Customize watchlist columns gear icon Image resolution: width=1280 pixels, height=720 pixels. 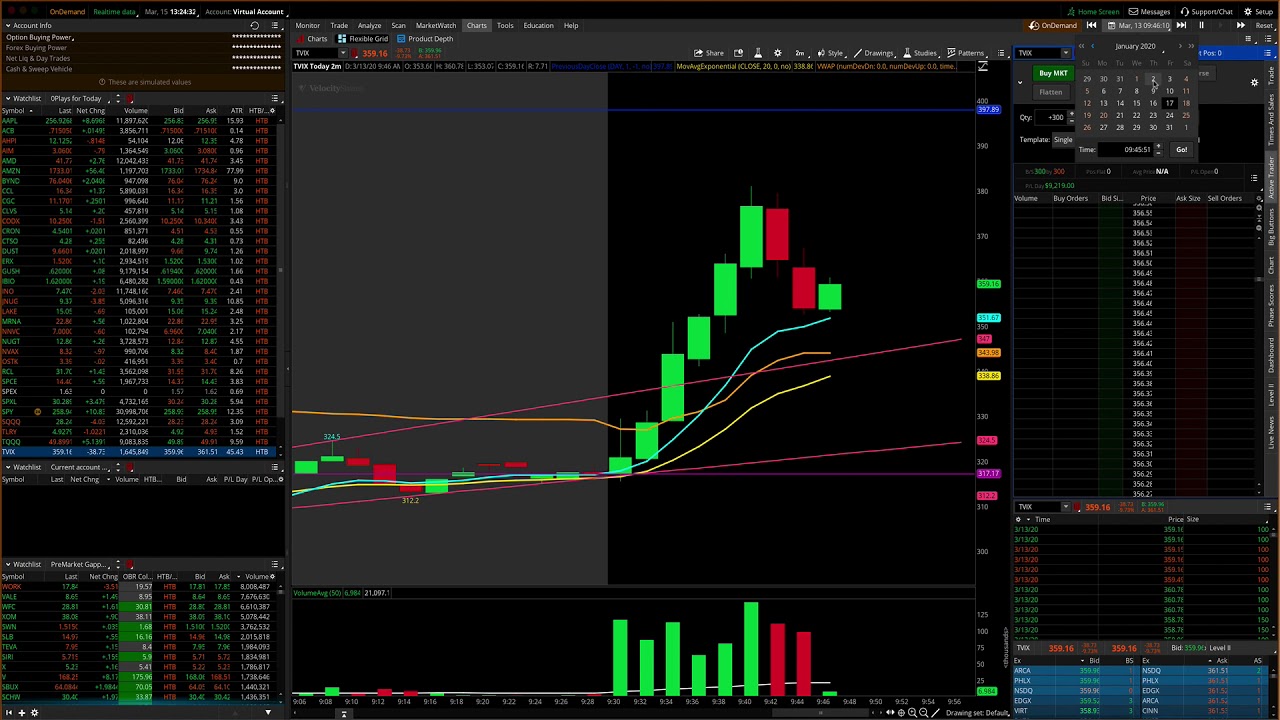point(275,110)
